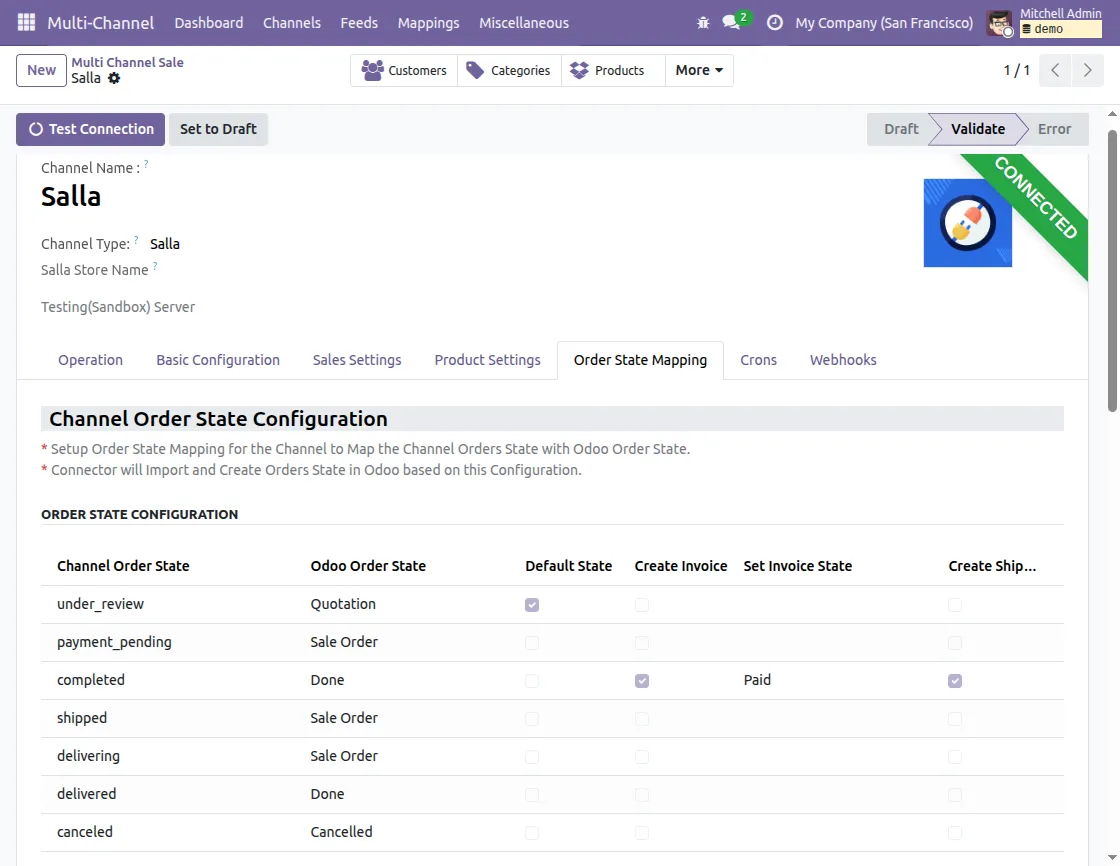Screen dimensions: 1120x866
Task: Open the activities clock icon
Action: tap(775, 22)
